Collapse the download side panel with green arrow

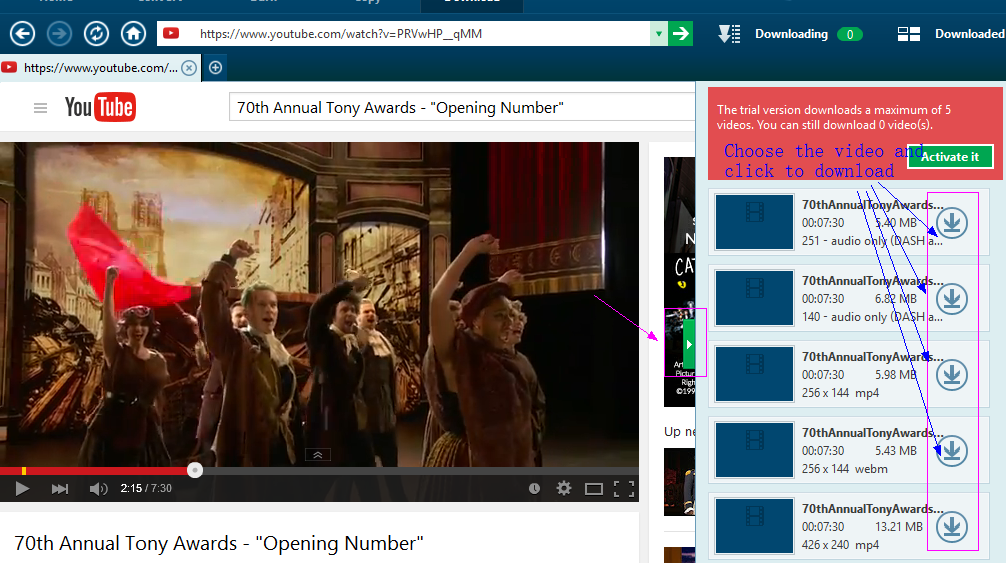pyautogui.click(x=689, y=344)
